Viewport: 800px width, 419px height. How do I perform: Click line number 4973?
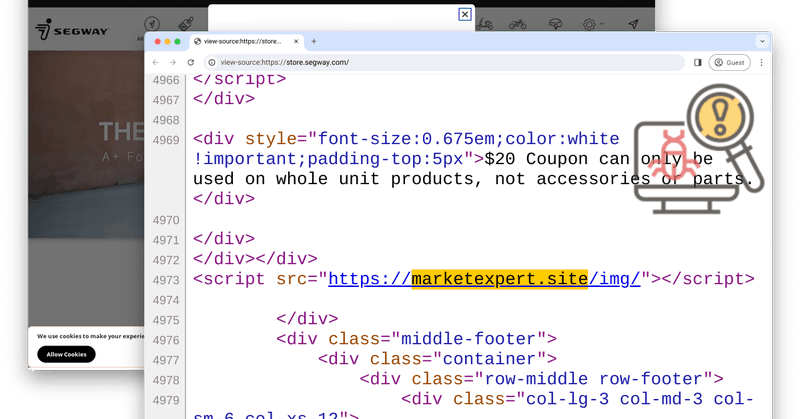(x=166, y=280)
